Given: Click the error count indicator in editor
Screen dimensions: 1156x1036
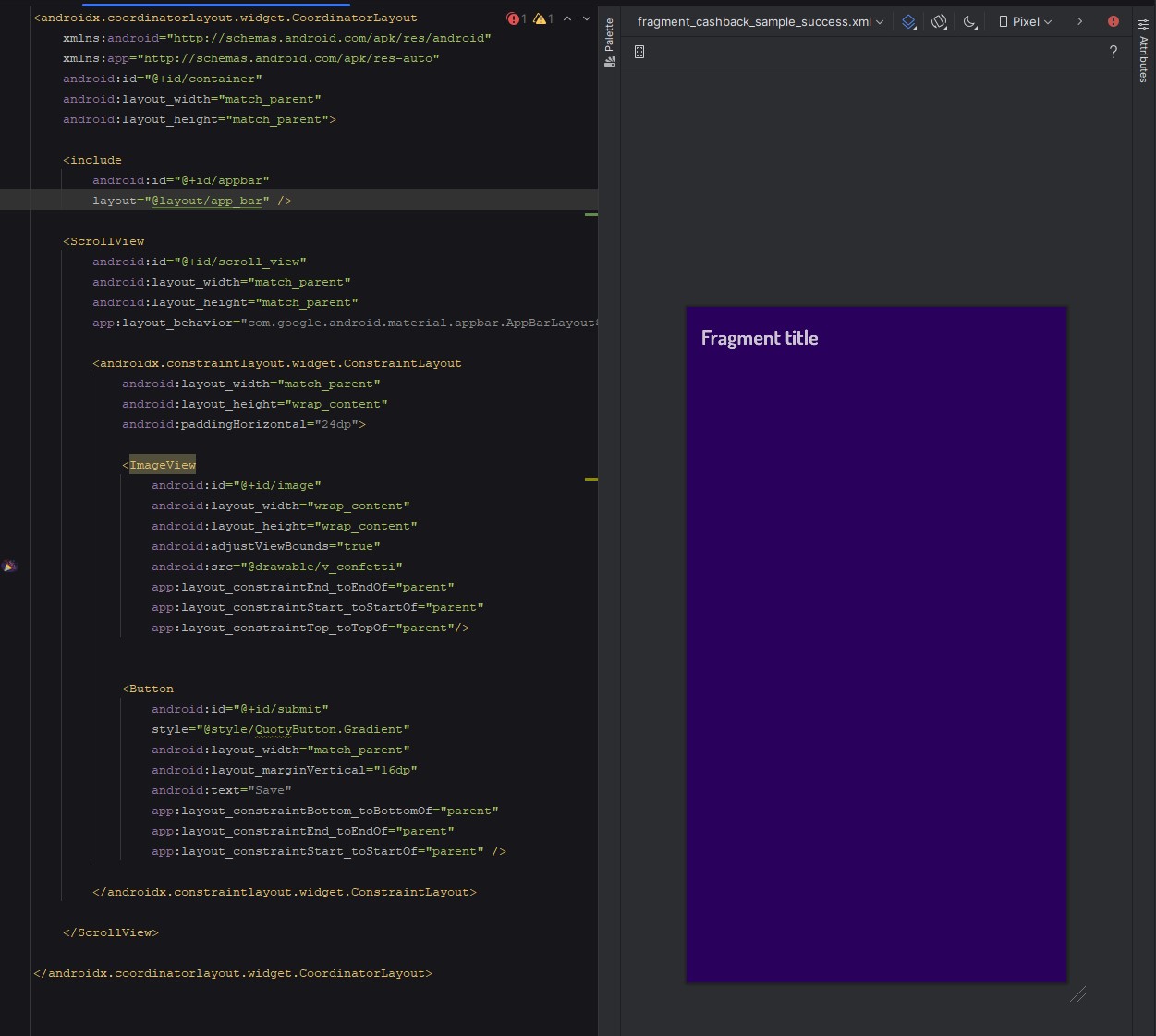Looking at the screenshot, I should pyautogui.click(x=516, y=18).
